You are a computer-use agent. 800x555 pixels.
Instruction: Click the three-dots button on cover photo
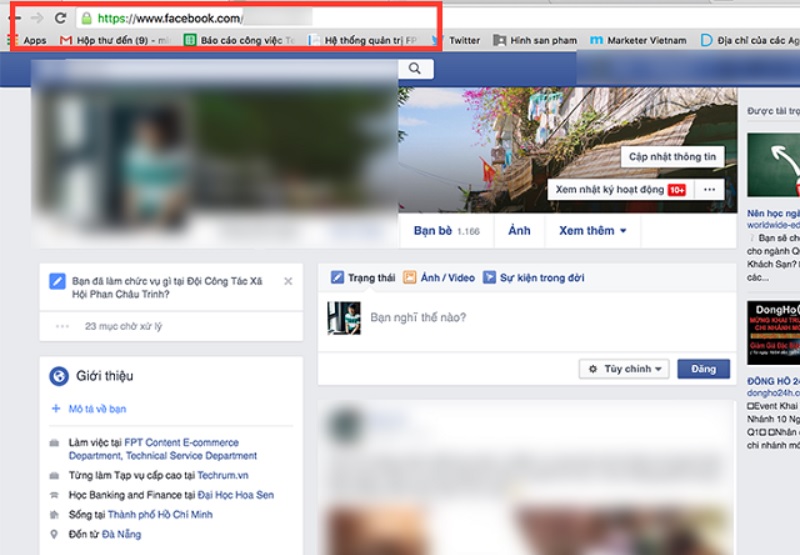pos(709,190)
